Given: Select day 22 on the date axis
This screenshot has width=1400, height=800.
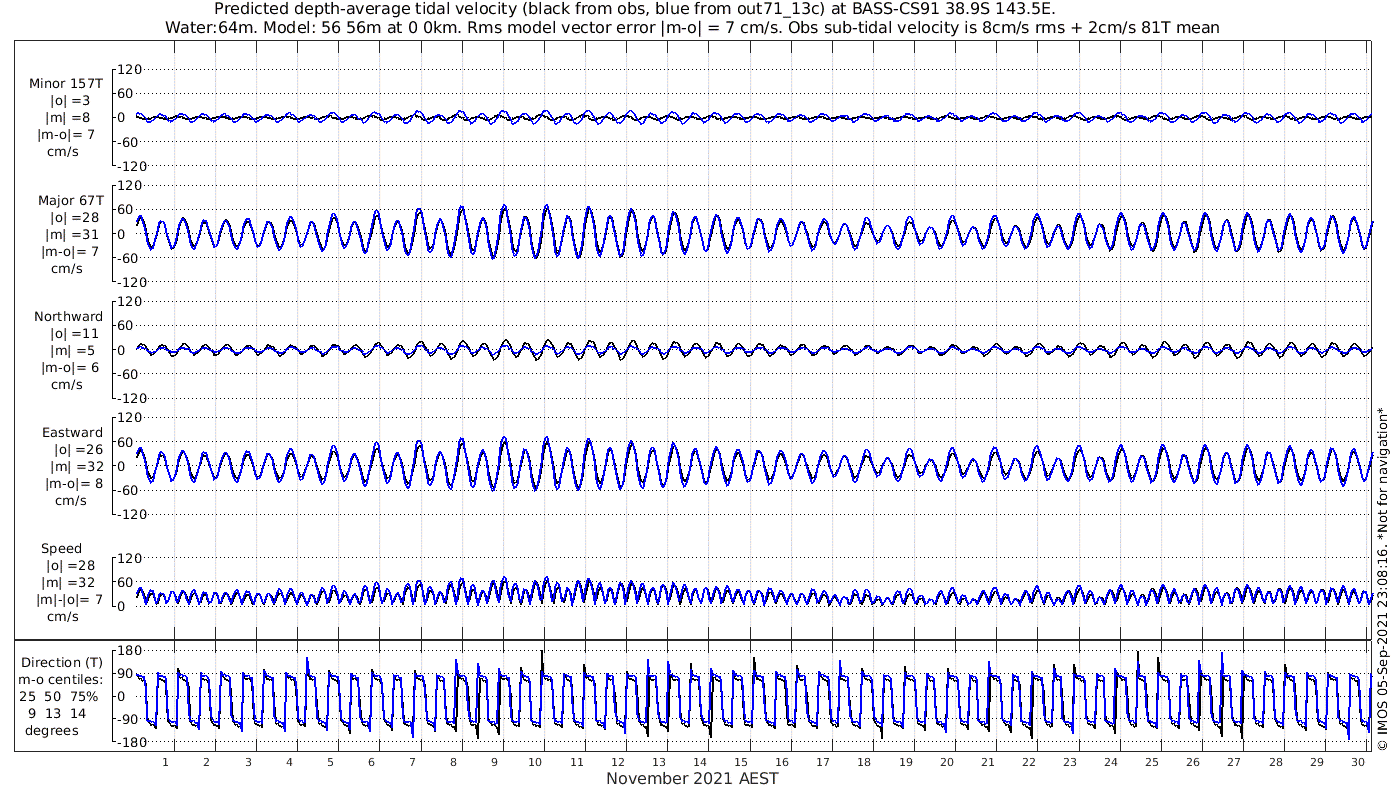Looking at the screenshot, I should pyautogui.click(x=1029, y=762).
